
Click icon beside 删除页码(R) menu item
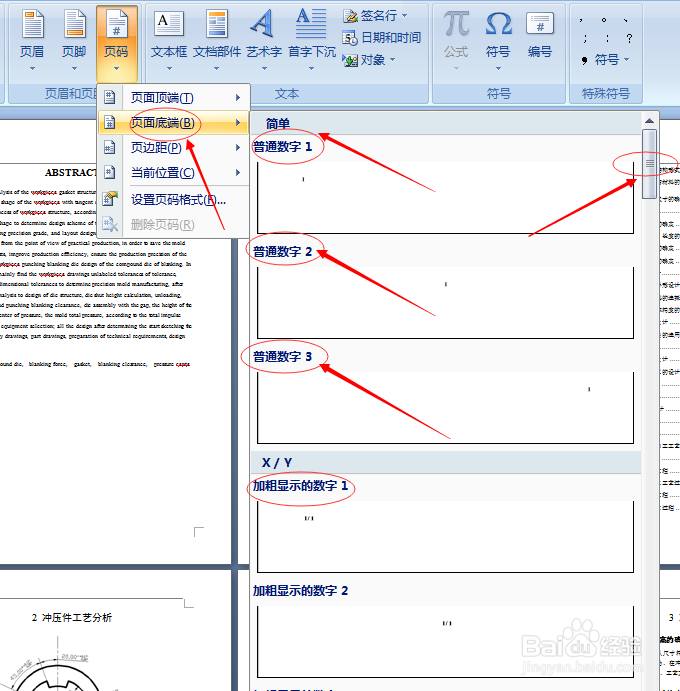coord(110,224)
